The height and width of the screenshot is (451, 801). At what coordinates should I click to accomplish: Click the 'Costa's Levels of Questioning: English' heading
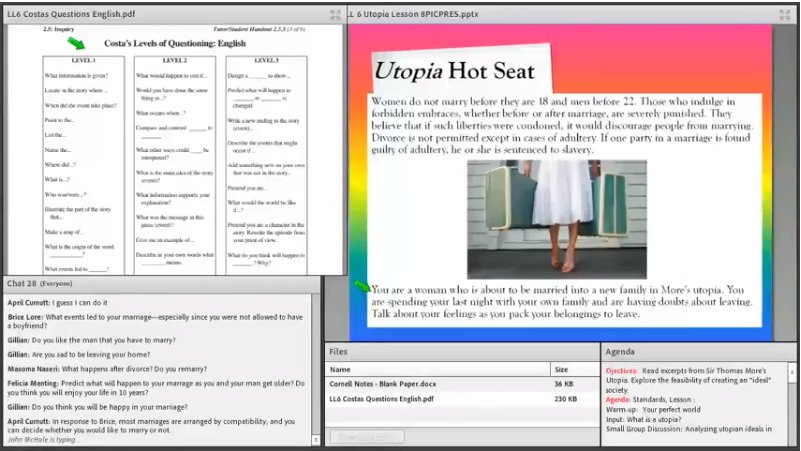[x=175, y=43]
